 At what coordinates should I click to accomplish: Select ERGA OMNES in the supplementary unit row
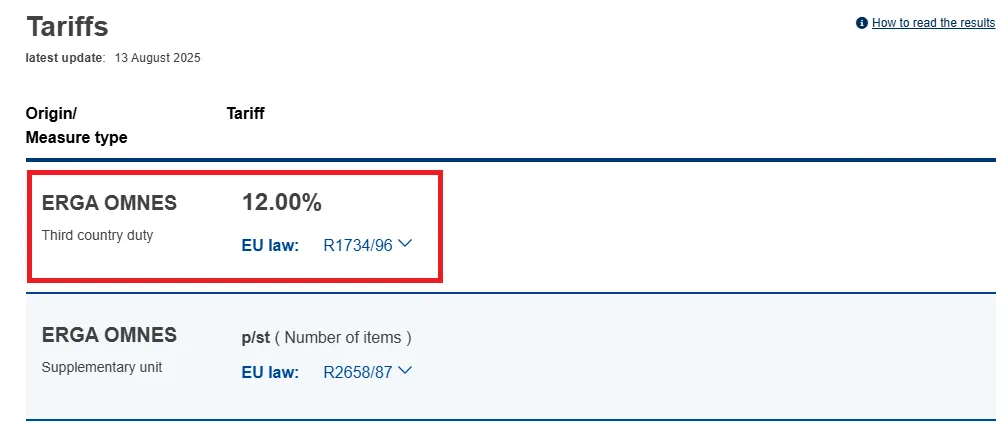click(x=109, y=335)
